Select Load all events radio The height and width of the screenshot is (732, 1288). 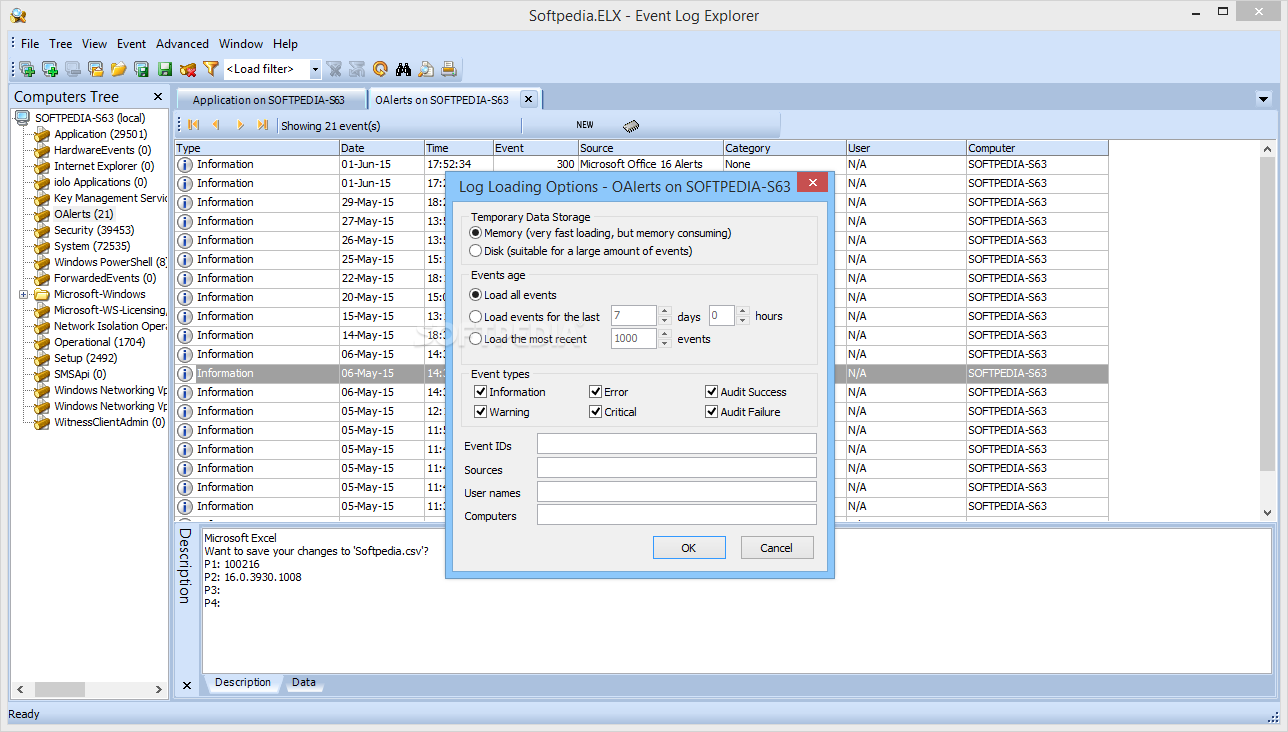click(476, 295)
